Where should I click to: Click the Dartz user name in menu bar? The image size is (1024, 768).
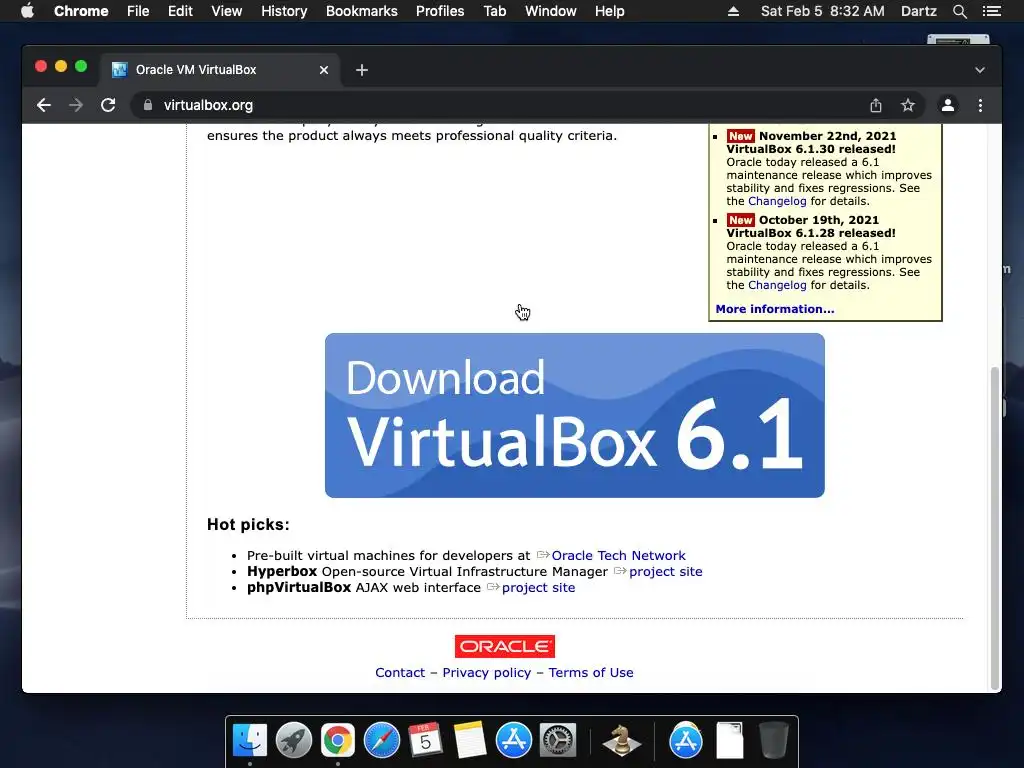[x=919, y=11]
